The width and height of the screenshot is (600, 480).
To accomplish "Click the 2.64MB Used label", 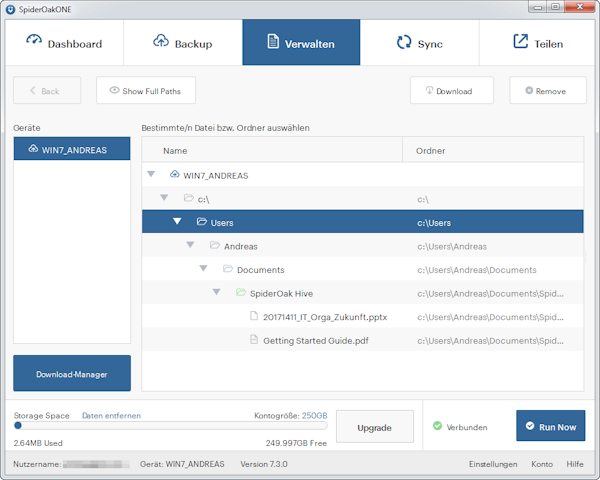I will tap(38, 443).
